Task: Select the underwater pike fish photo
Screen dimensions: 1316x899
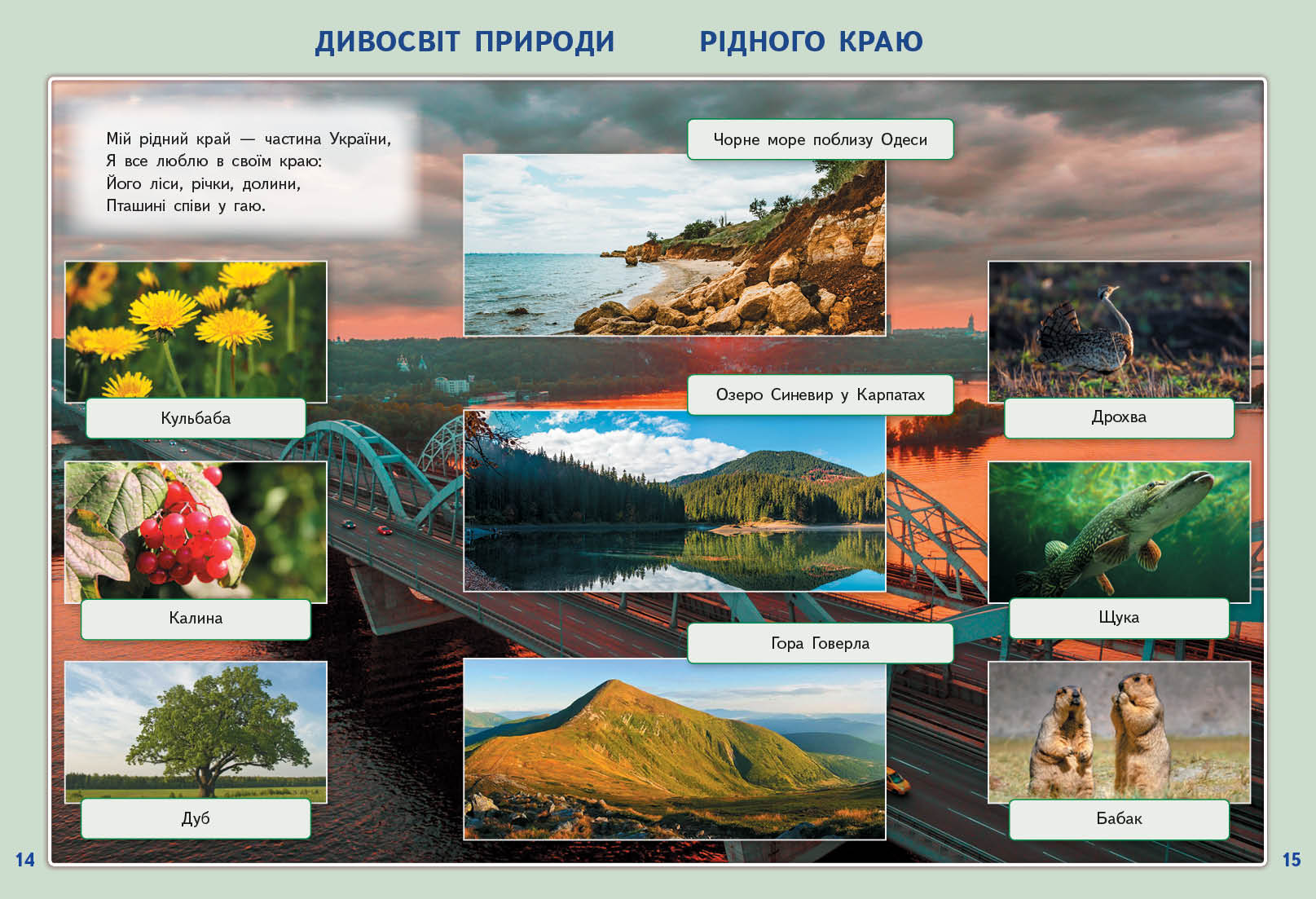Action: point(1119,530)
